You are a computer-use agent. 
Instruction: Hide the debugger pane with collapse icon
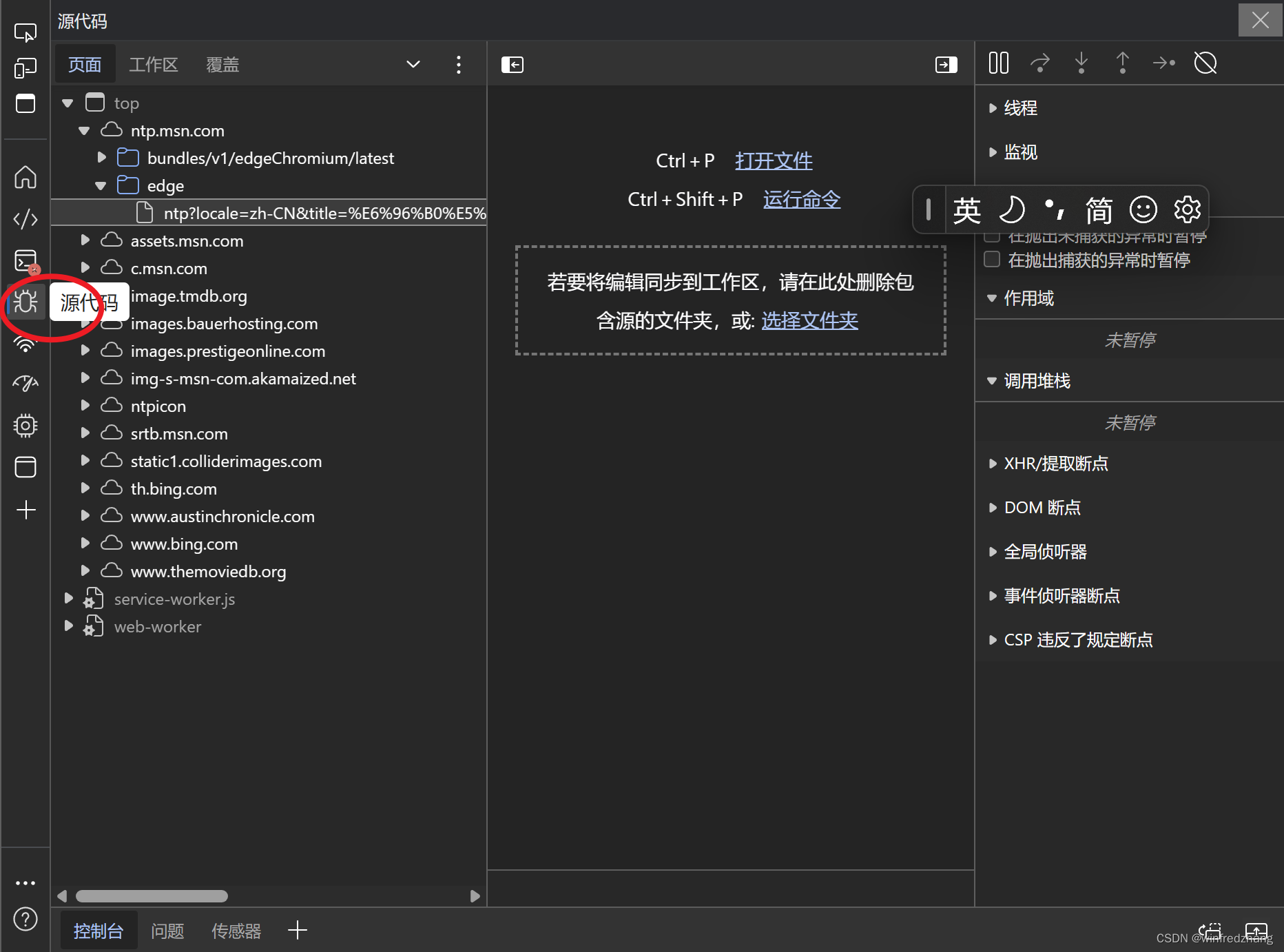coord(946,65)
